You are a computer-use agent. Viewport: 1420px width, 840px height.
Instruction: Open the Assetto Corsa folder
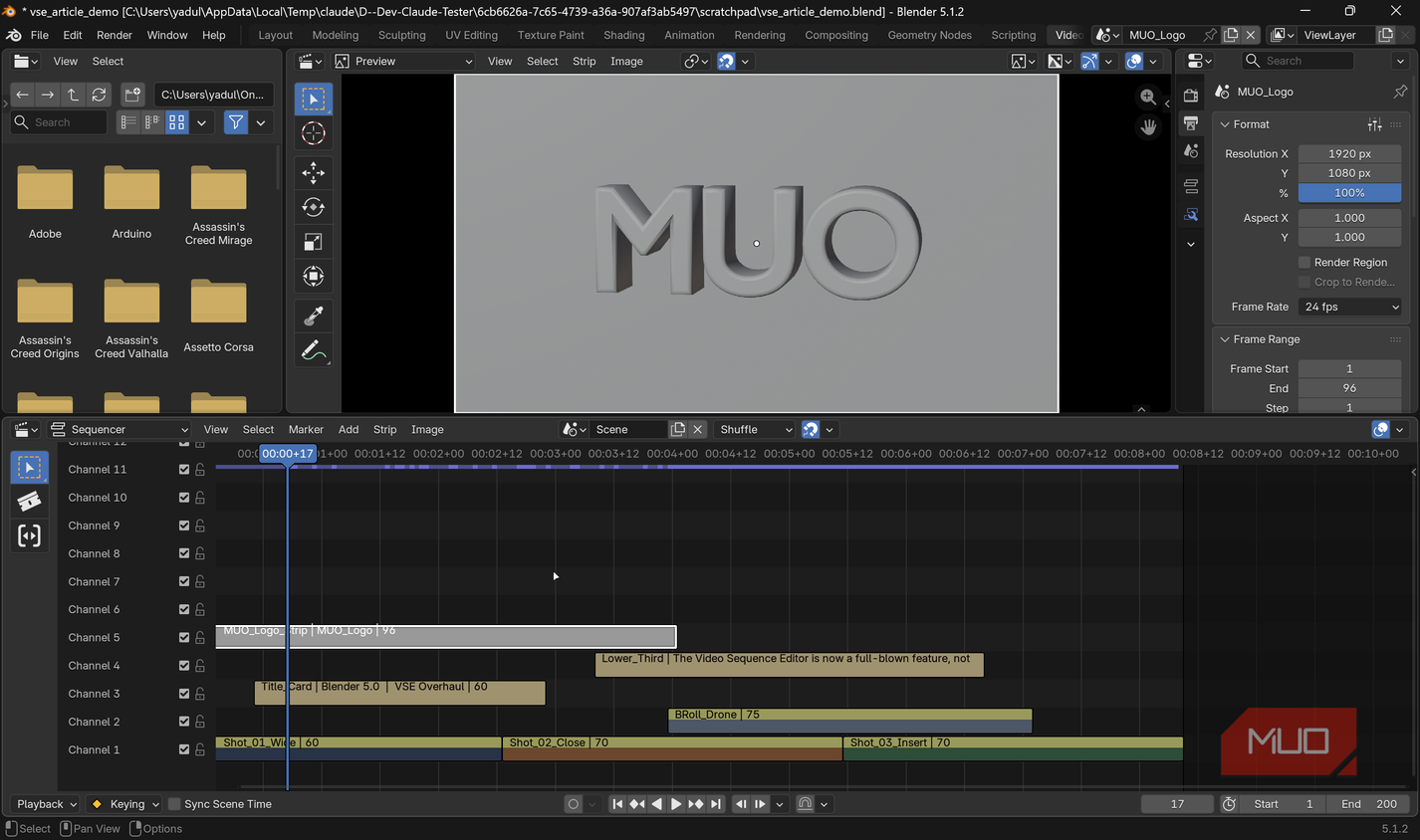pos(218,316)
